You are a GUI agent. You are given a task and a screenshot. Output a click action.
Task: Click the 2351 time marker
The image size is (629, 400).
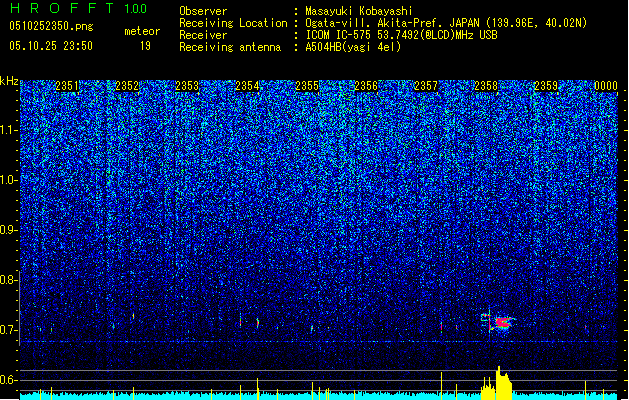coord(67,85)
